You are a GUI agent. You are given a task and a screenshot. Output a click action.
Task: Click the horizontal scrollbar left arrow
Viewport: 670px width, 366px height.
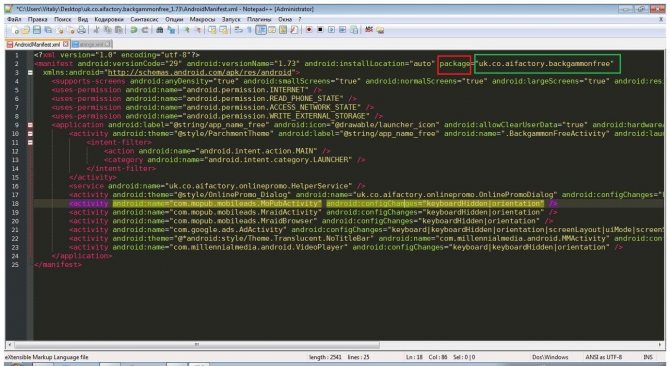[9, 344]
